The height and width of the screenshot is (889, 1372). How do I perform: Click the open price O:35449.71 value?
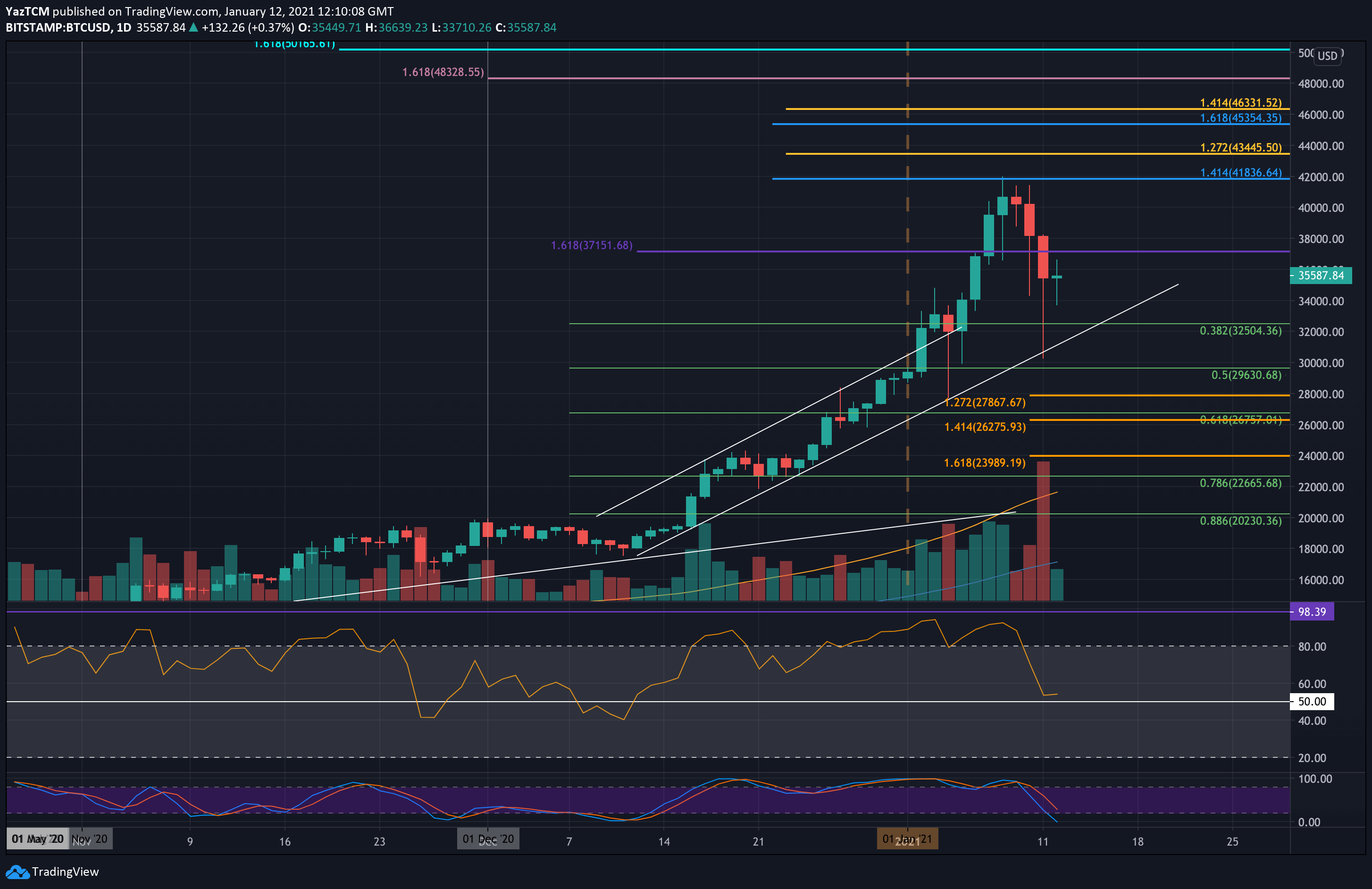tap(329, 28)
